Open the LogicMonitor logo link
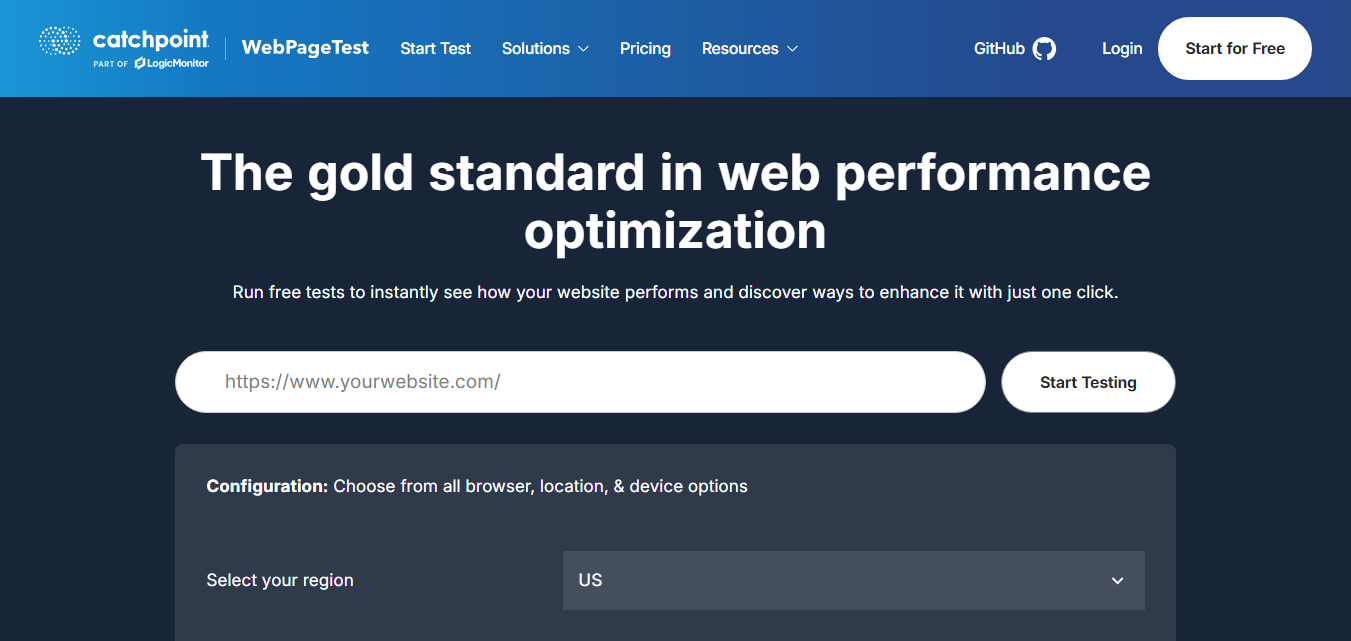1351x641 pixels. coord(171,63)
